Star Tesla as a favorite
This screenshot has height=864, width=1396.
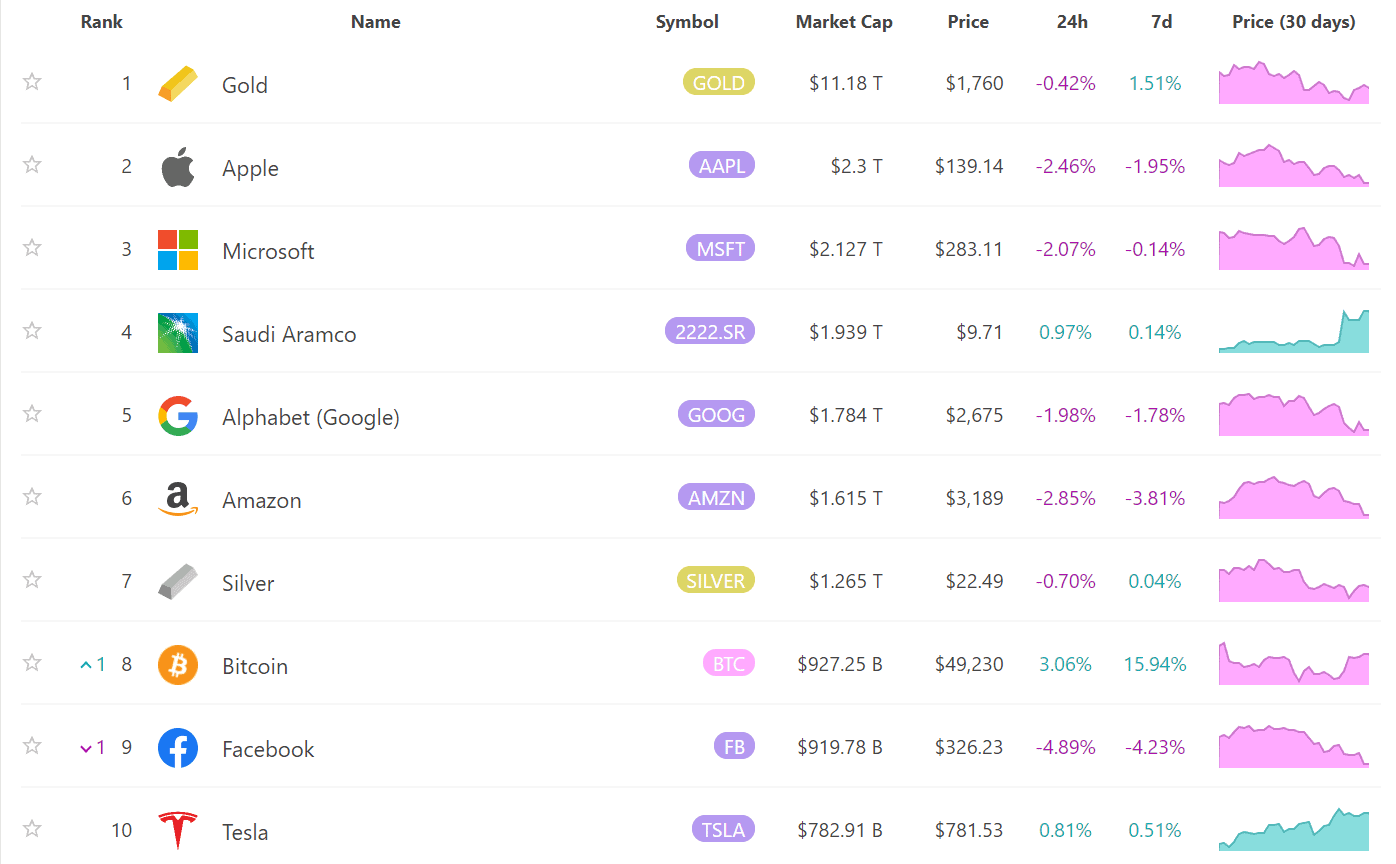(x=32, y=829)
